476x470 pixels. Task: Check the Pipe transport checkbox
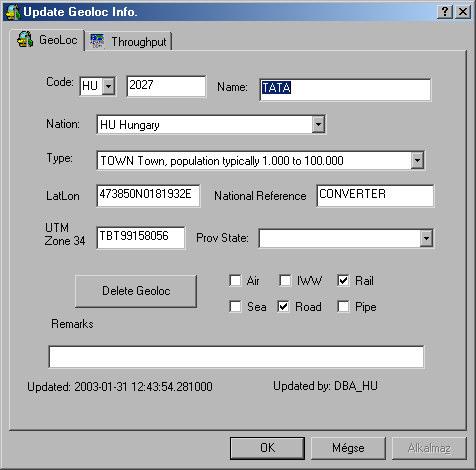343,306
